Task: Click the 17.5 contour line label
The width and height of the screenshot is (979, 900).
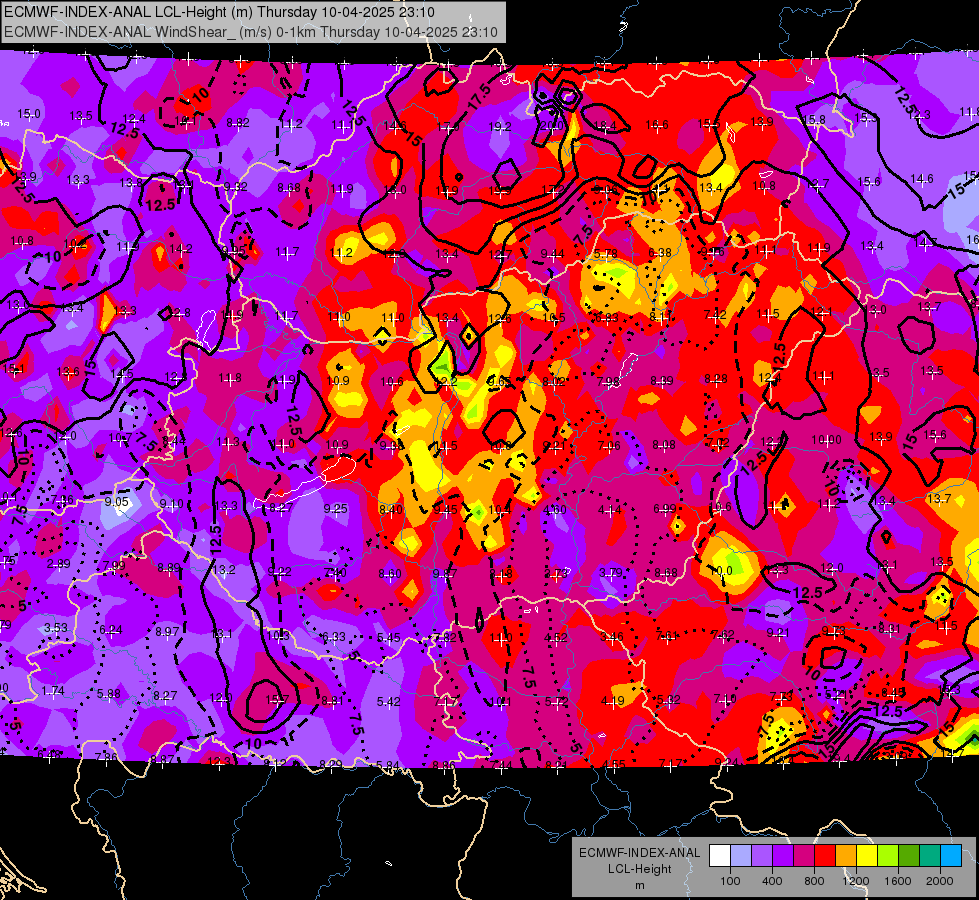Action: (480, 97)
